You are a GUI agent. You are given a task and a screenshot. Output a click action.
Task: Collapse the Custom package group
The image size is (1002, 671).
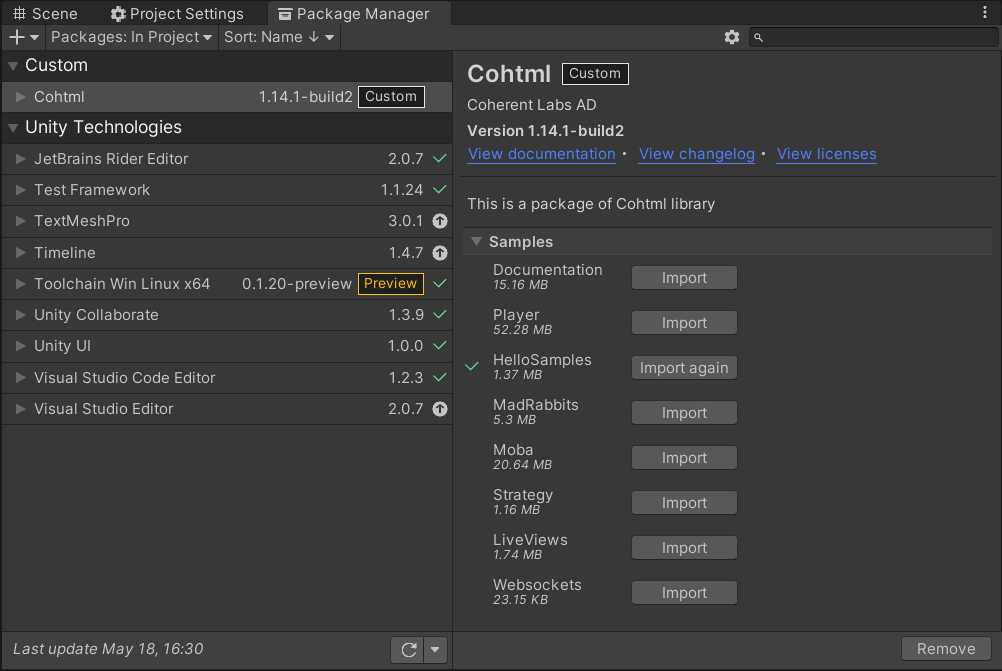pyautogui.click(x=13, y=66)
